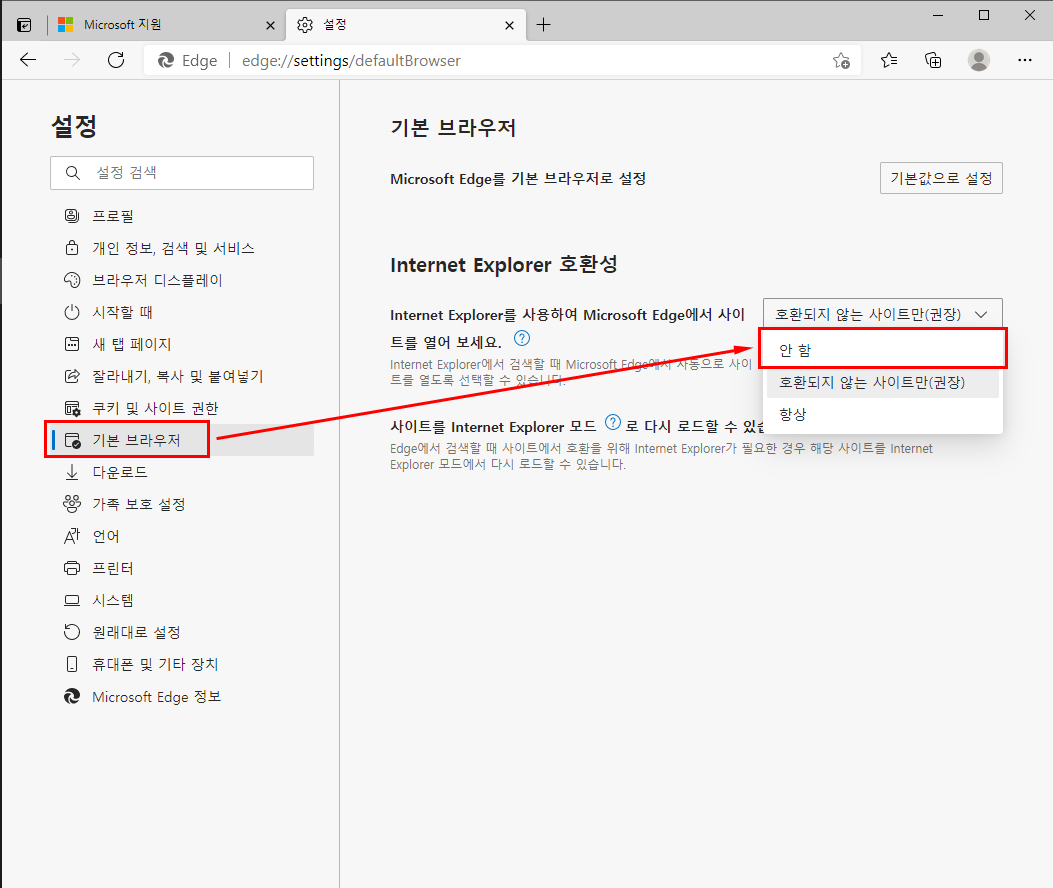Choose 호환되지 않는 사이트만(권장) list option
Viewport: 1053px width, 888px height.
click(882, 382)
